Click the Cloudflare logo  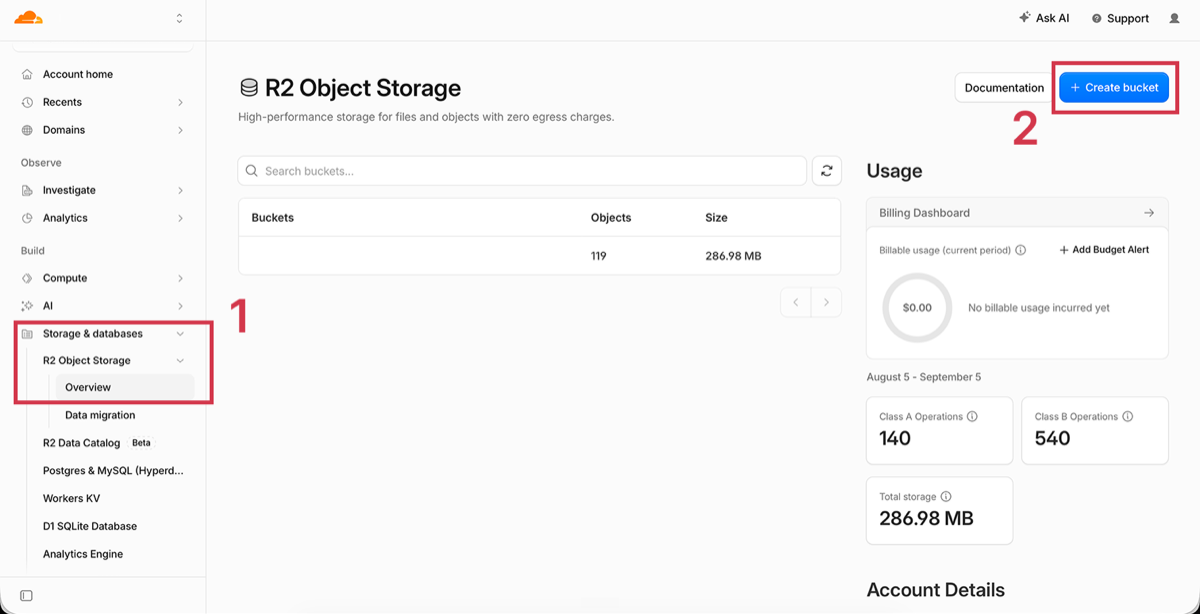(28, 18)
